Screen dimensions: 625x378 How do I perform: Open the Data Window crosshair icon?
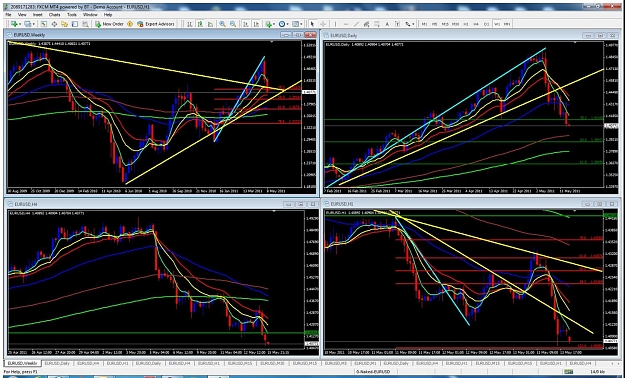click(54, 24)
